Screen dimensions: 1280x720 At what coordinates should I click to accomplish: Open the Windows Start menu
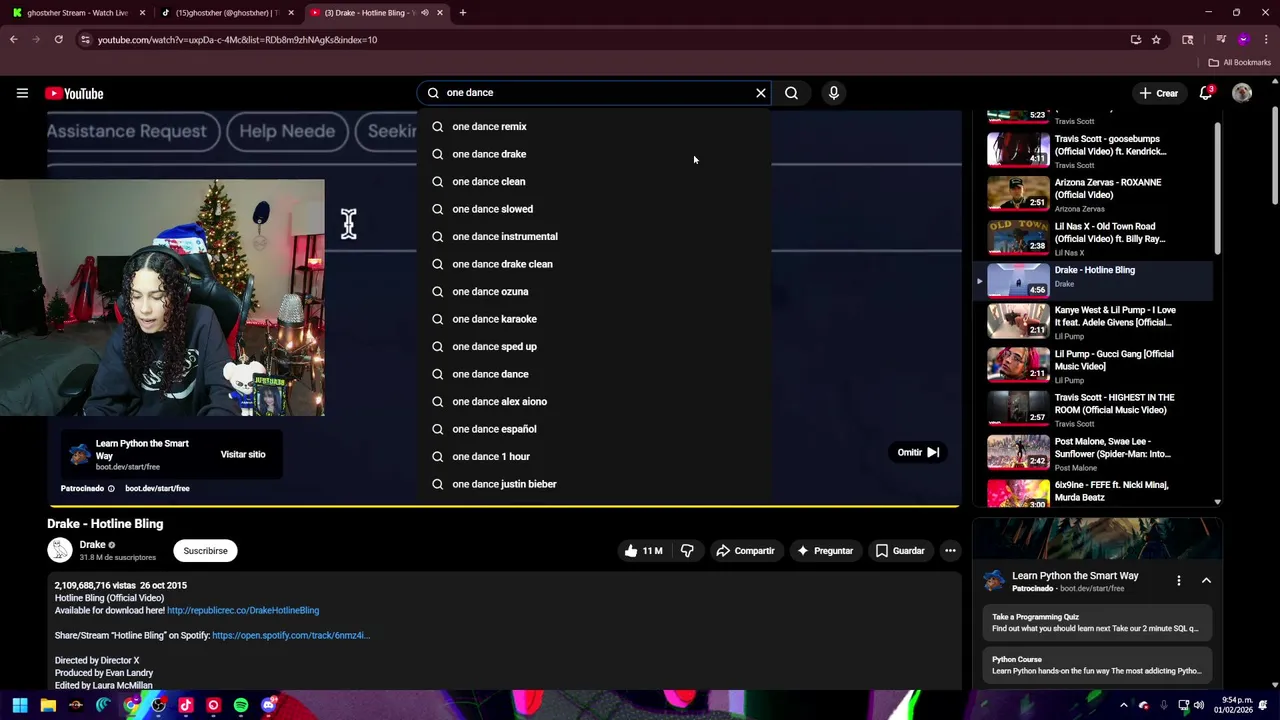pos(20,706)
